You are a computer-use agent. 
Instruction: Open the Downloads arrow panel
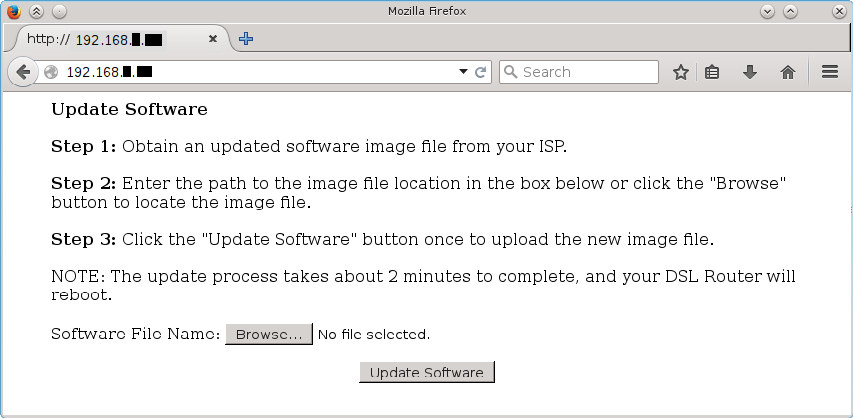pos(749,72)
